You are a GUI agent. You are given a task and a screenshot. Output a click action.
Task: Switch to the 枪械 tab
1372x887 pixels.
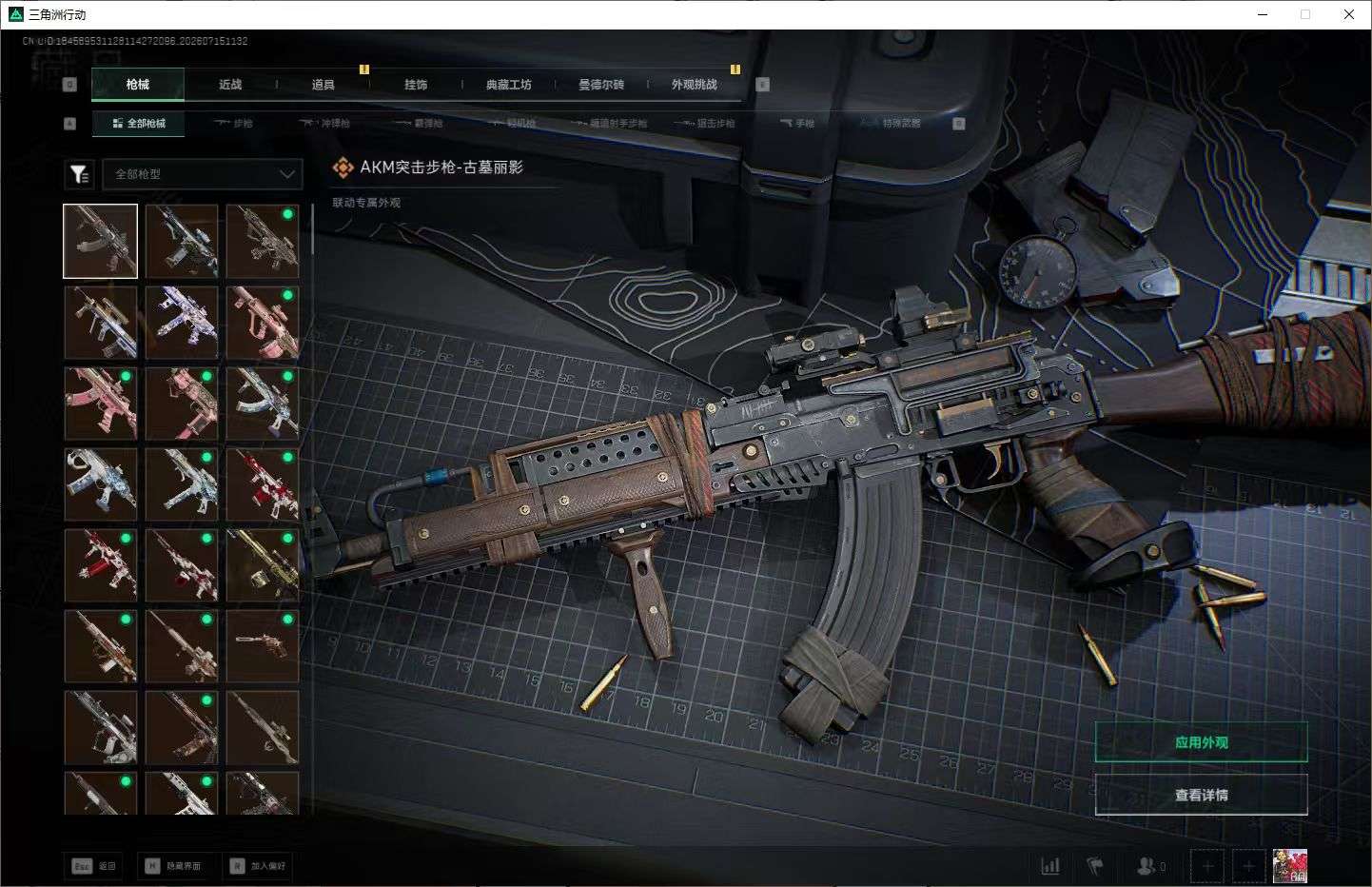pyautogui.click(x=138, y=85)
